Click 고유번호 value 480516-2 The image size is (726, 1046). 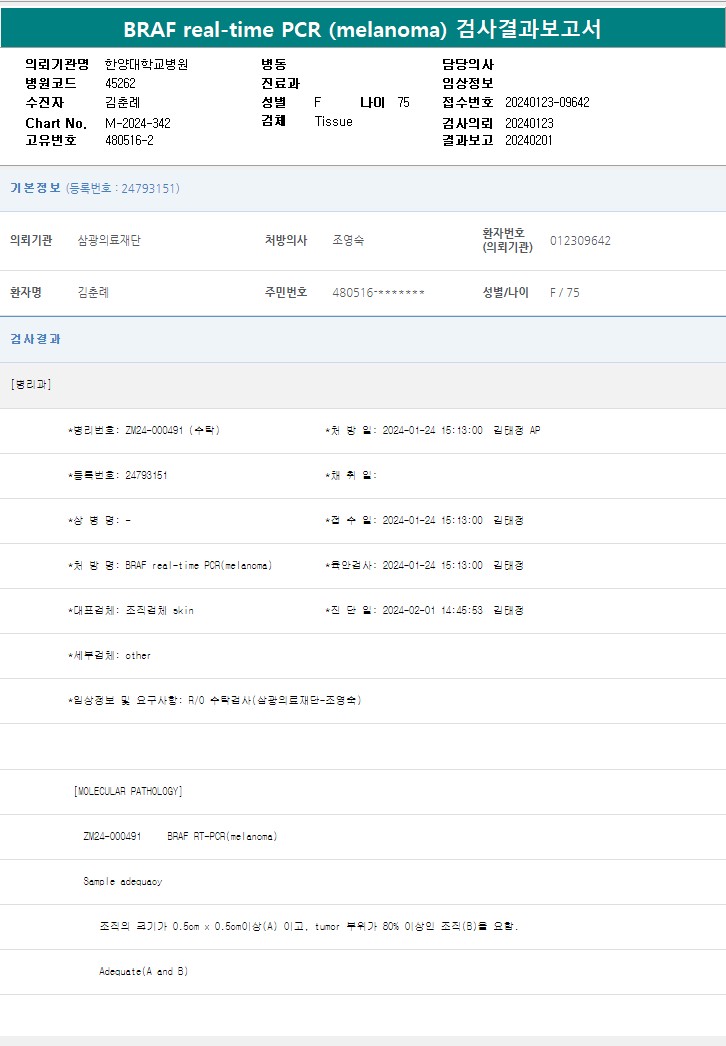[129, 141]
